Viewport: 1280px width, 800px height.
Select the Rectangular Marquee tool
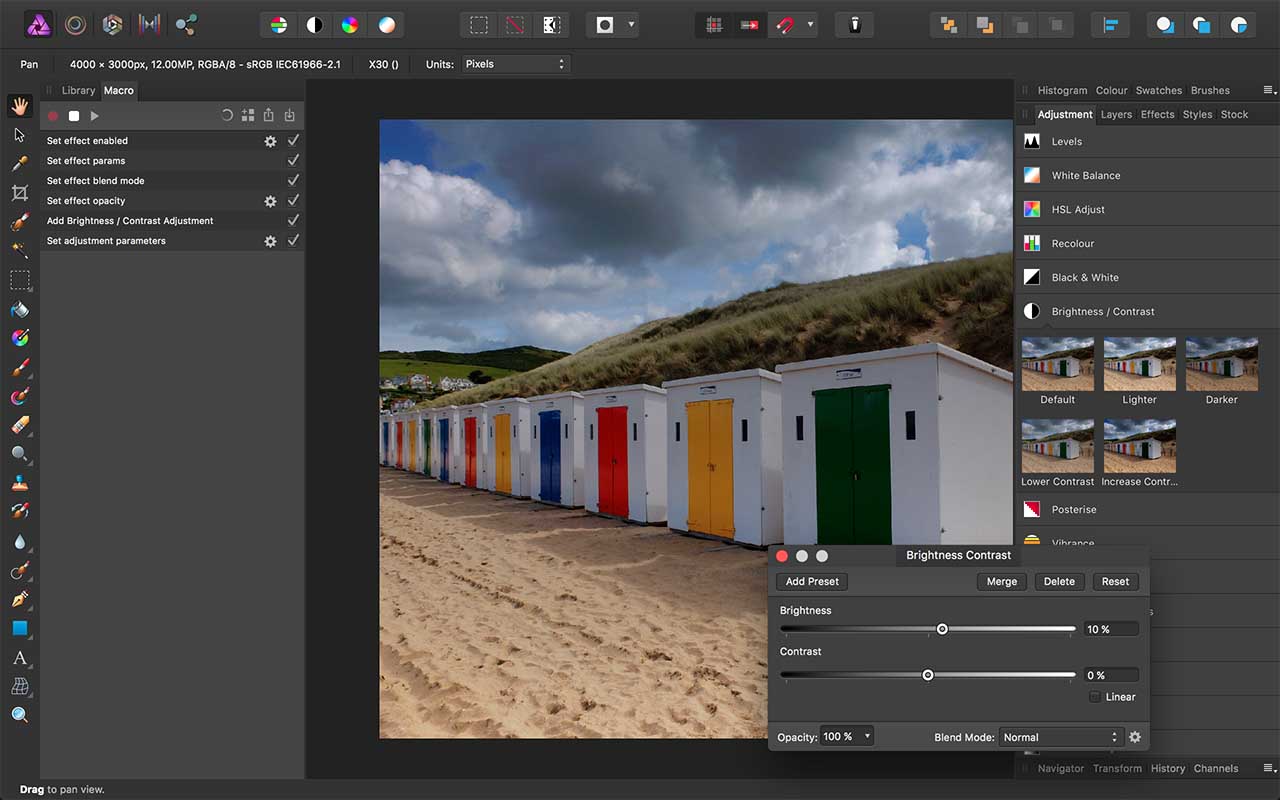click(x=19, y=280)
